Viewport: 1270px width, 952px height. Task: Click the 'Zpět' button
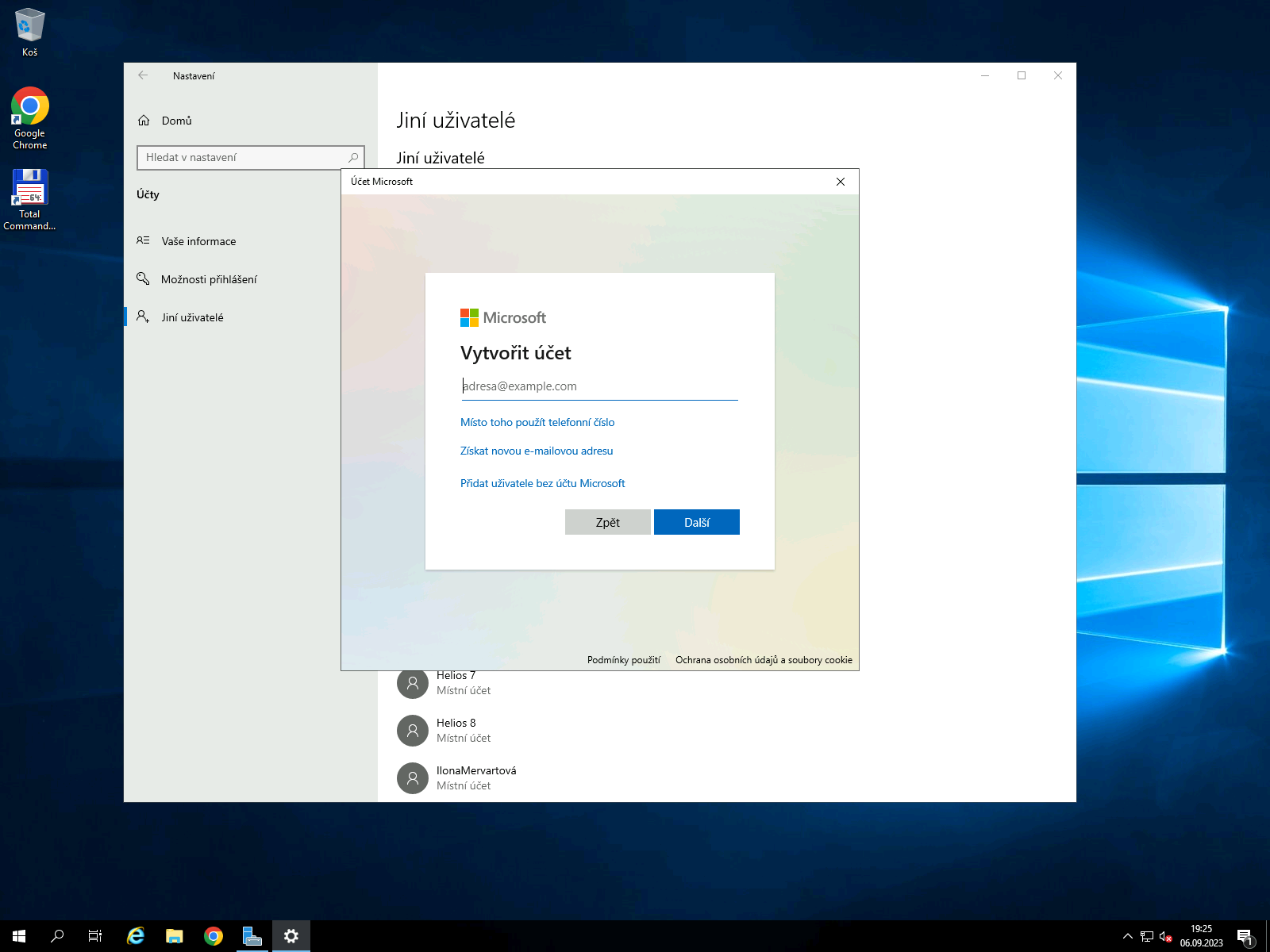(x=607, y=522)
